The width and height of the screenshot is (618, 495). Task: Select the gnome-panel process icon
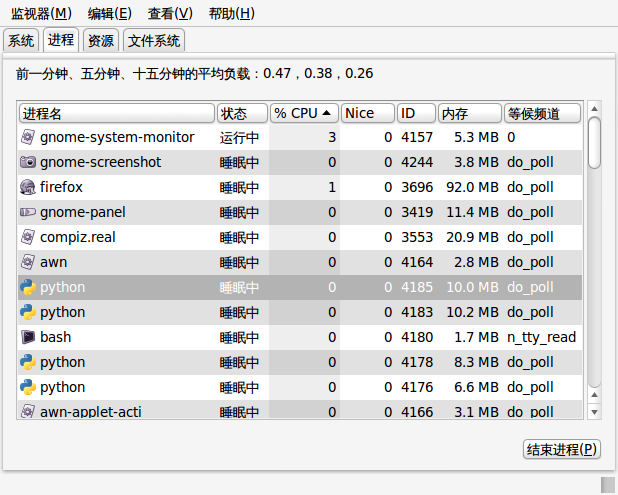(x=28, y=212)
